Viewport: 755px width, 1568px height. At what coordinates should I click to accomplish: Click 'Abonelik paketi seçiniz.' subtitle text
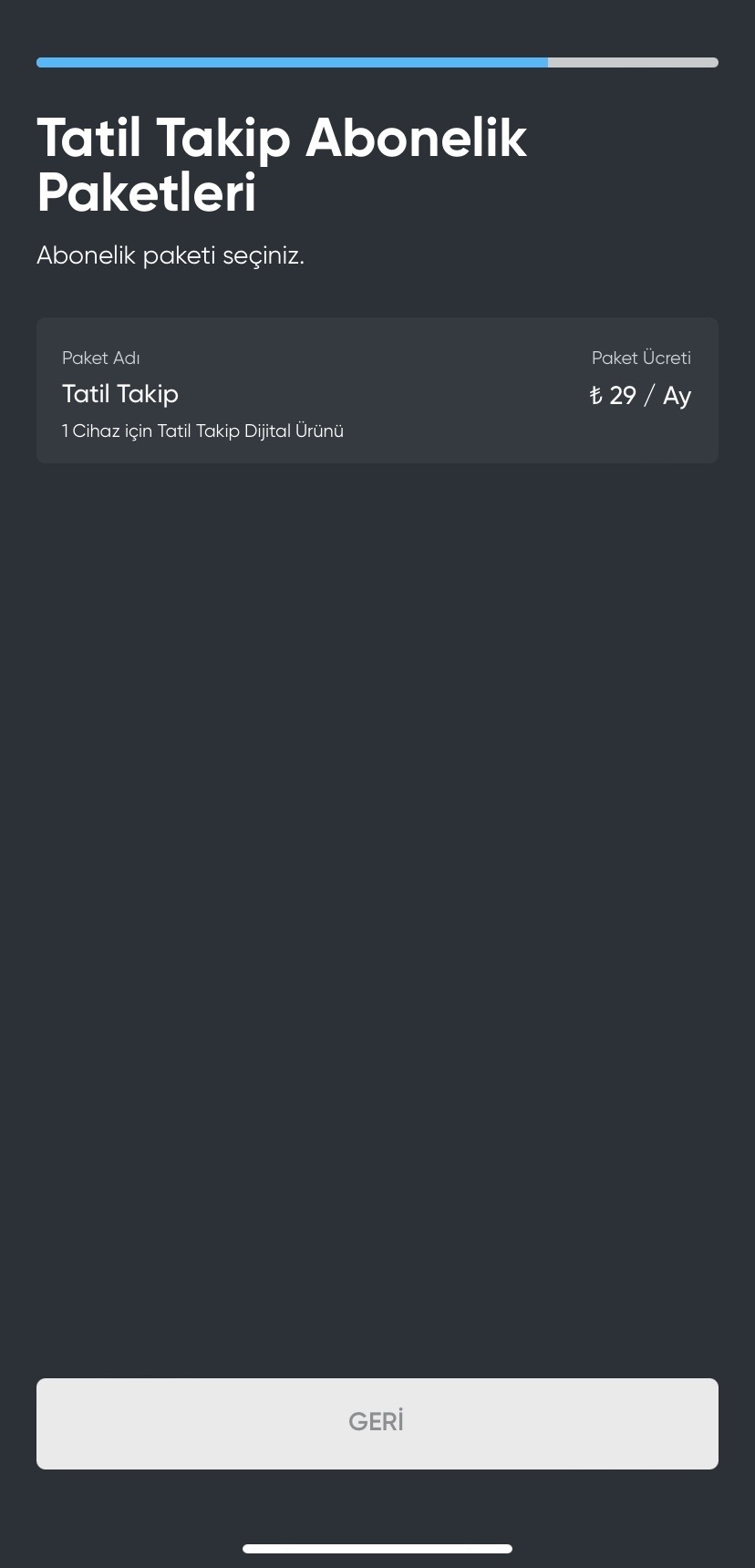pos(171,255)
